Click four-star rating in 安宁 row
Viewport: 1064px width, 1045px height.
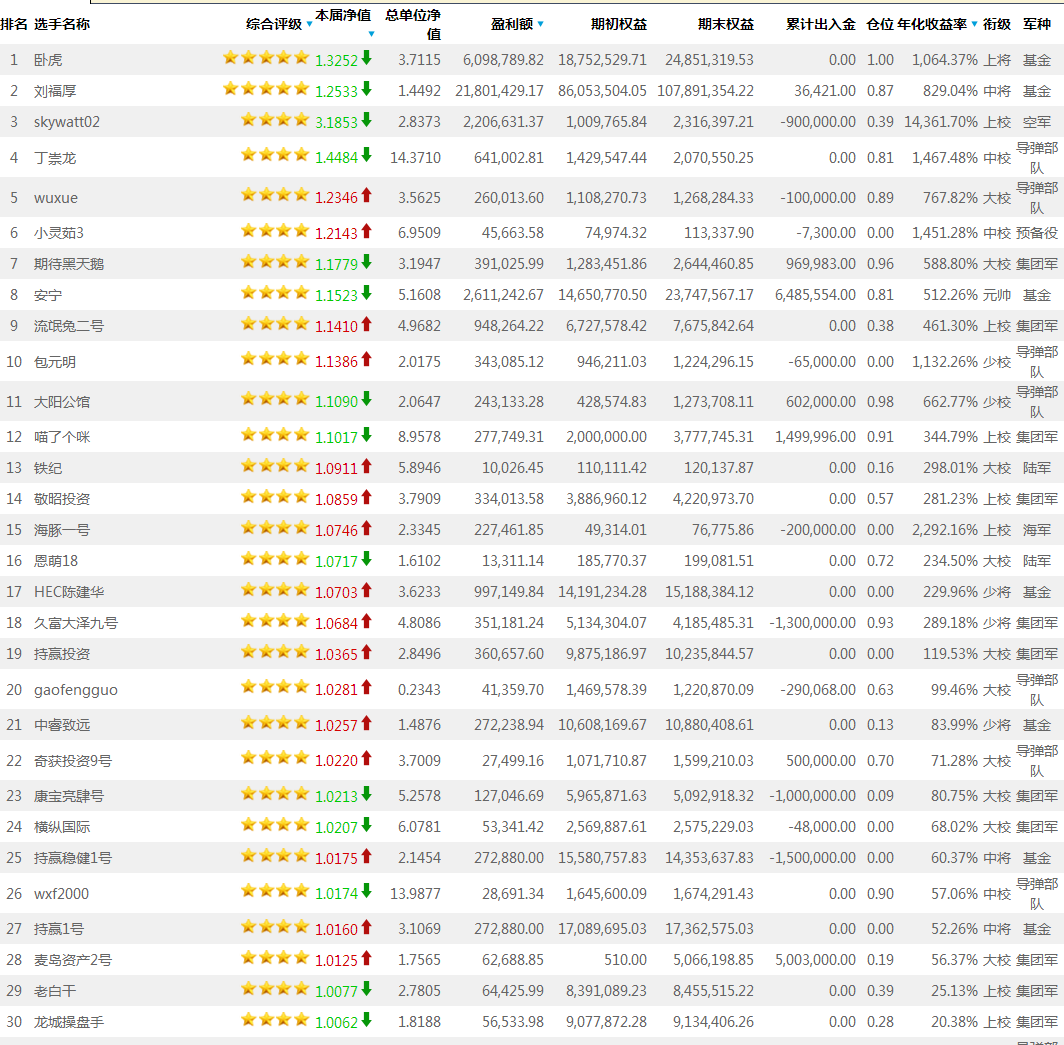click(275, 292)
